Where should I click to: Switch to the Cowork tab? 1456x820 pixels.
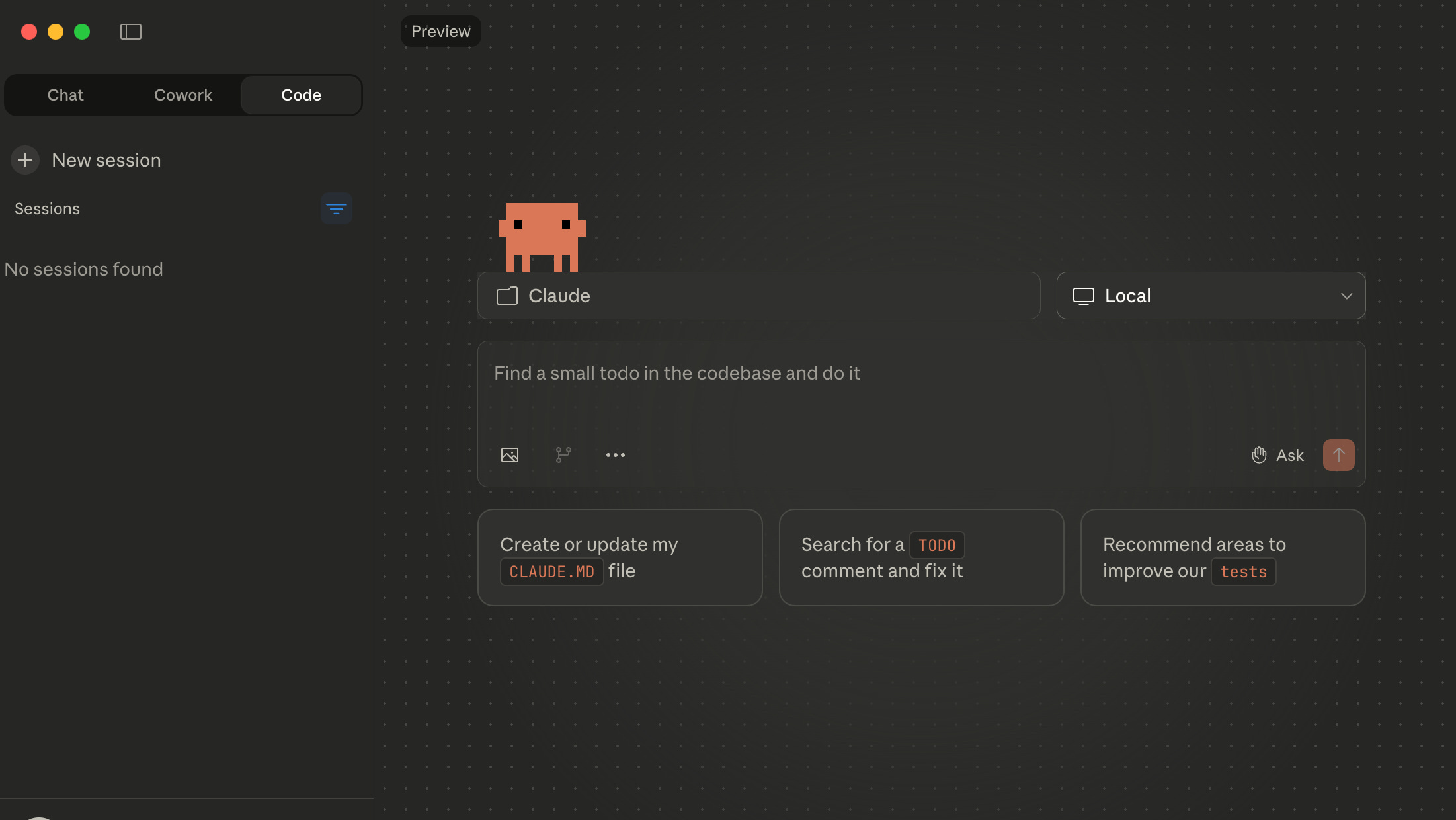(183, 95)
